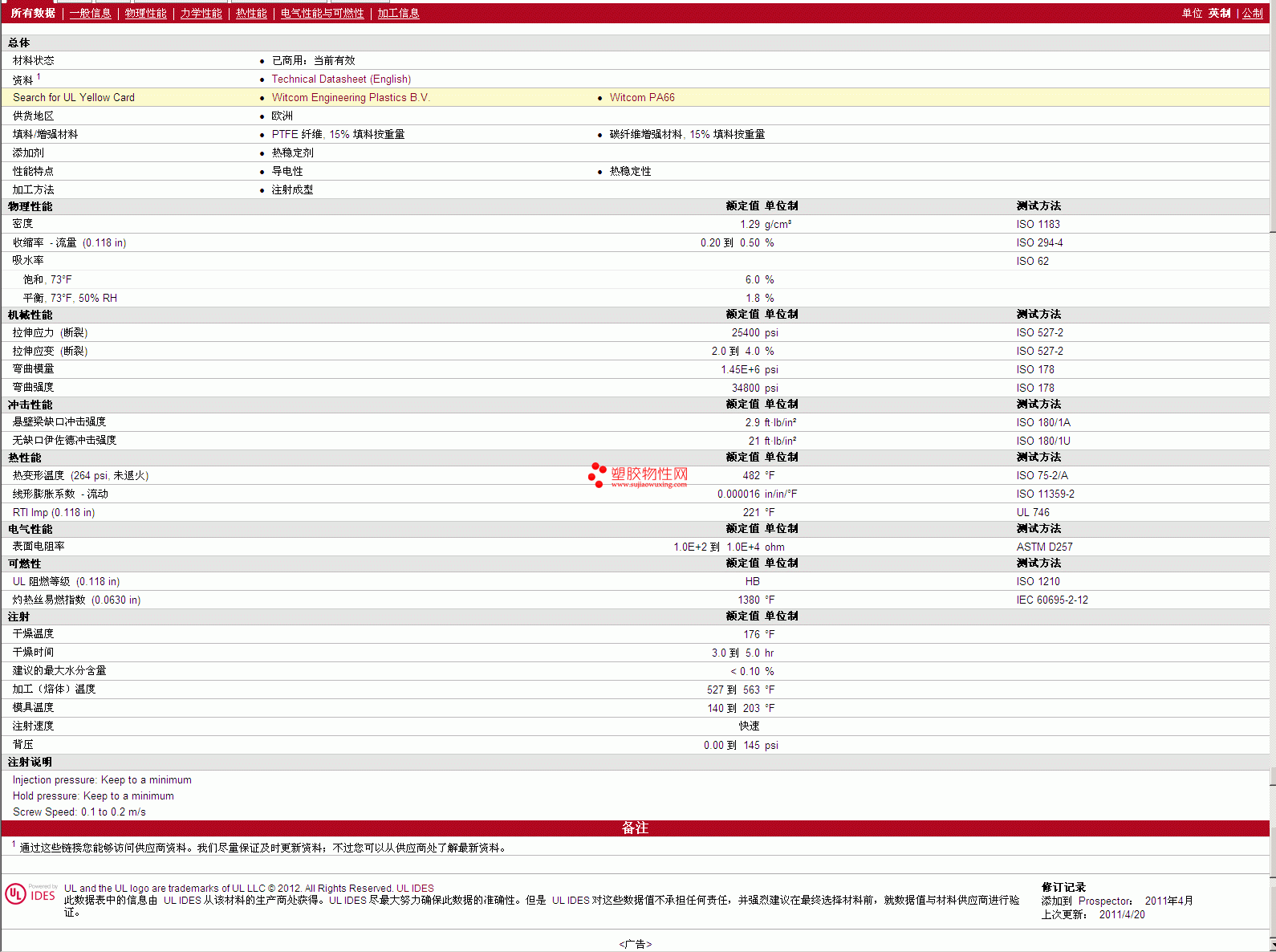
Task: Select the 1380 glow wire value
Action: (x=749, y=600)
